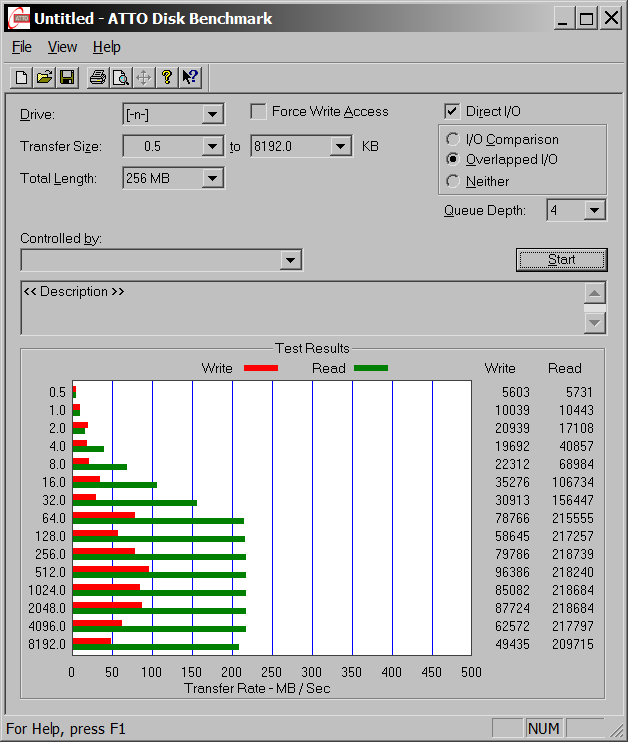628x742 pixels.
Task: Print results using the printer icon
Action: [98, 77]
